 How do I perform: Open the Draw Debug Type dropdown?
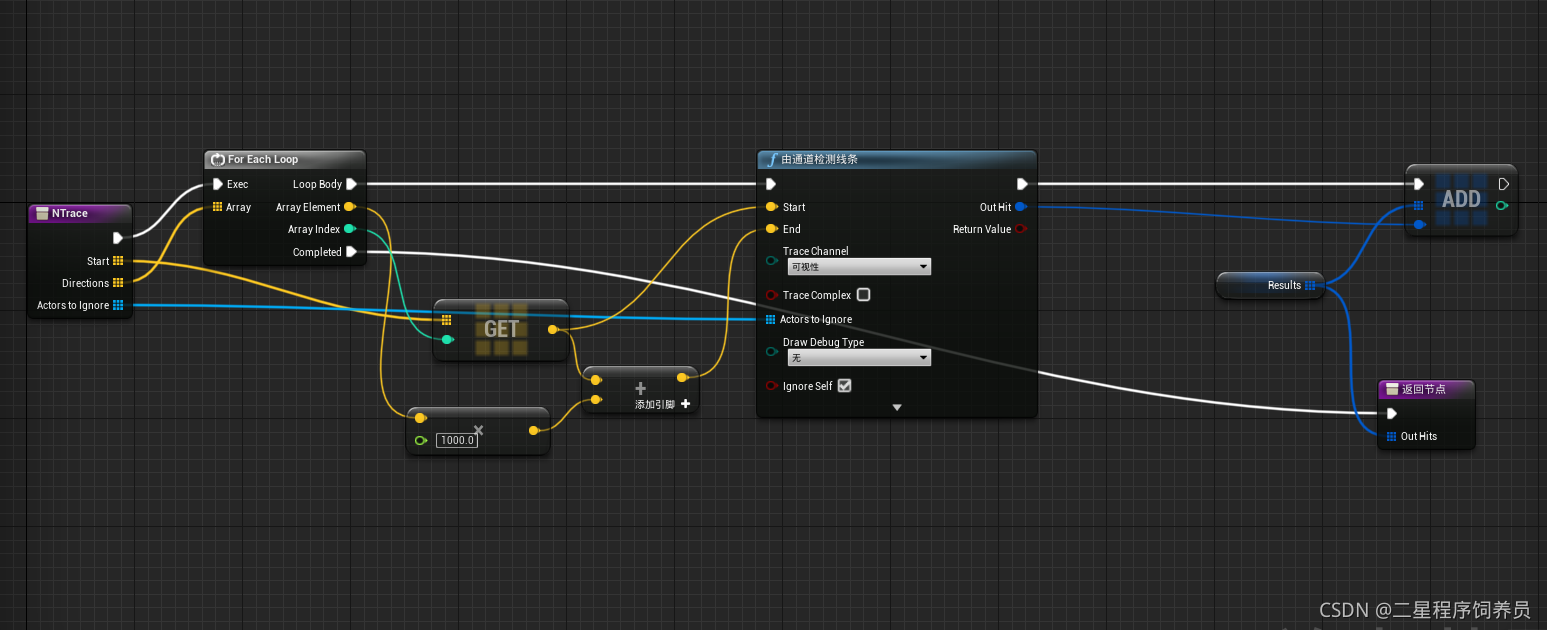point(859,358)
